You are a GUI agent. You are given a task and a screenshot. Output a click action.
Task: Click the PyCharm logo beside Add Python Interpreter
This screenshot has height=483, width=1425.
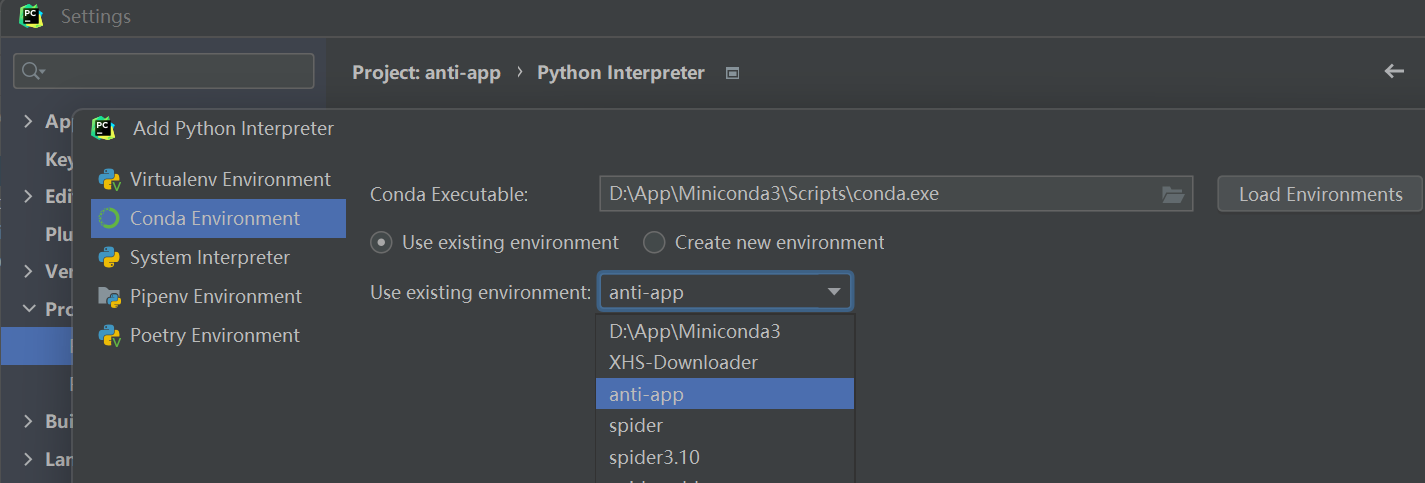coord(103,128)
